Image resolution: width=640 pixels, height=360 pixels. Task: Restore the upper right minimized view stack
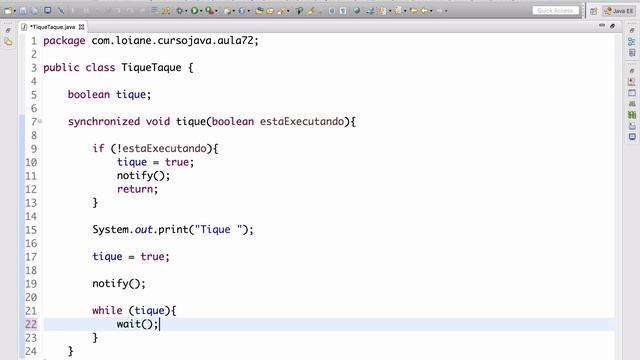click(x=632, y=31)
